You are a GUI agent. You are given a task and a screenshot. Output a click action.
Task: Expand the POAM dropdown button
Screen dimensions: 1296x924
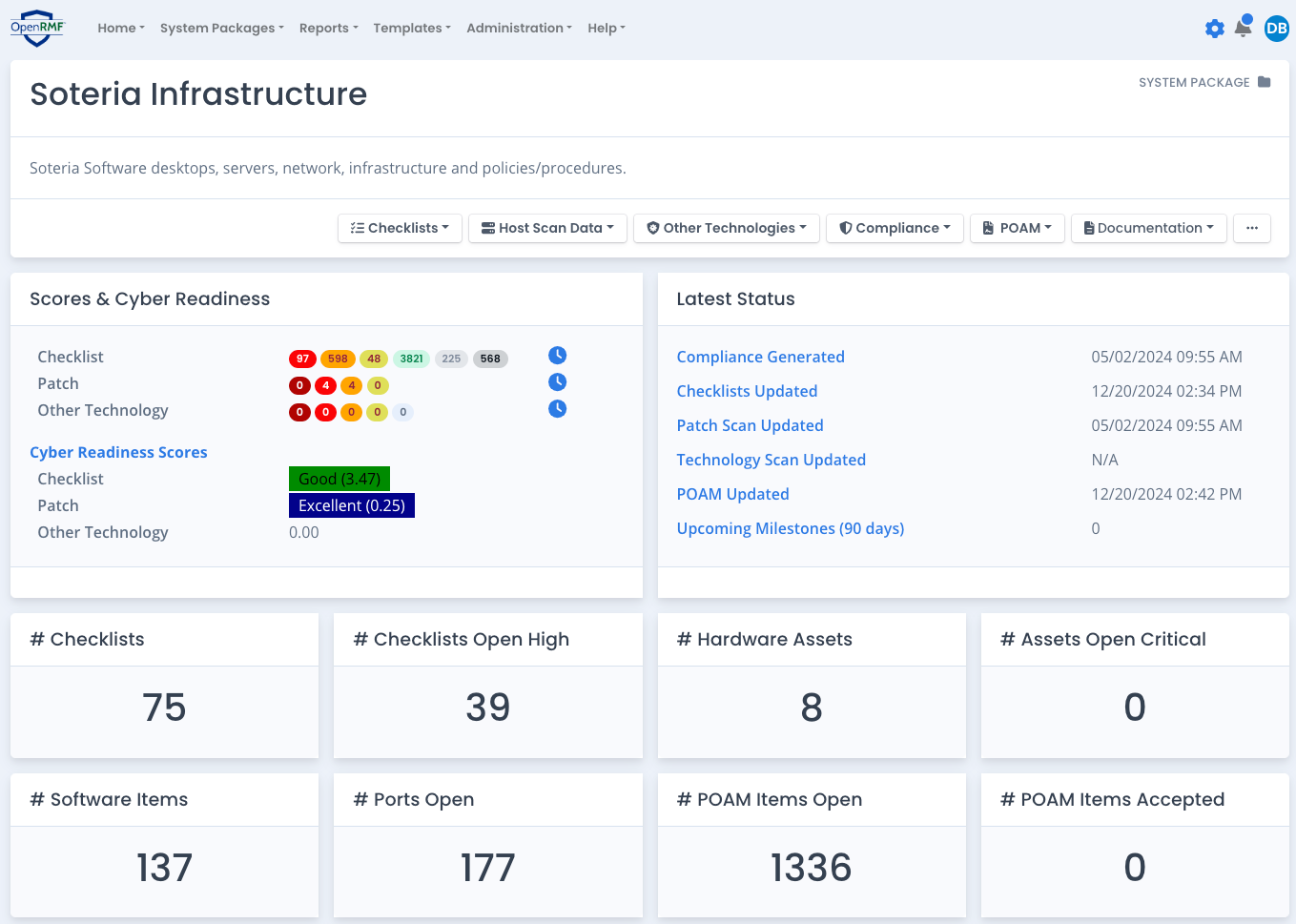(1018, 228)
